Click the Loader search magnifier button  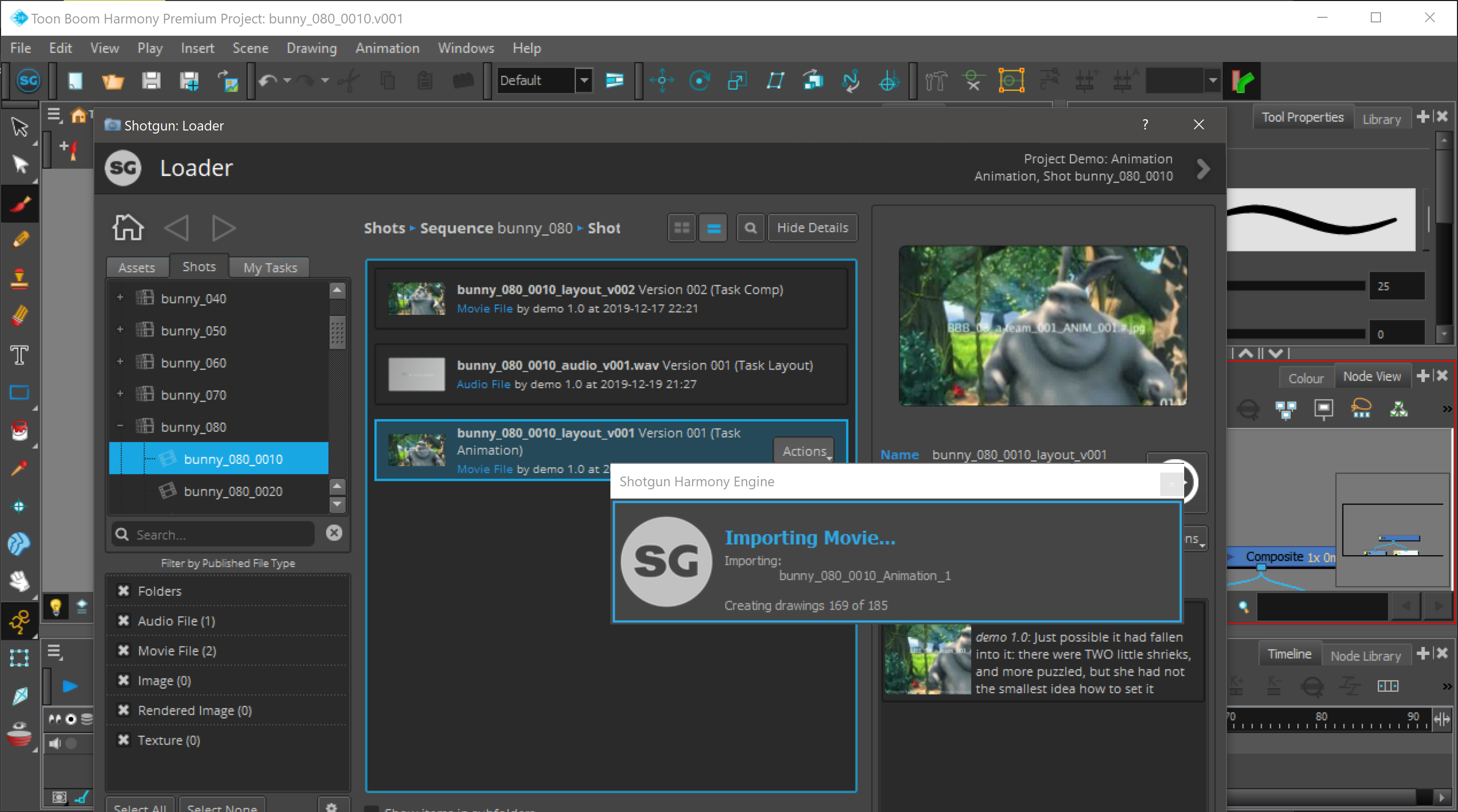751,227
